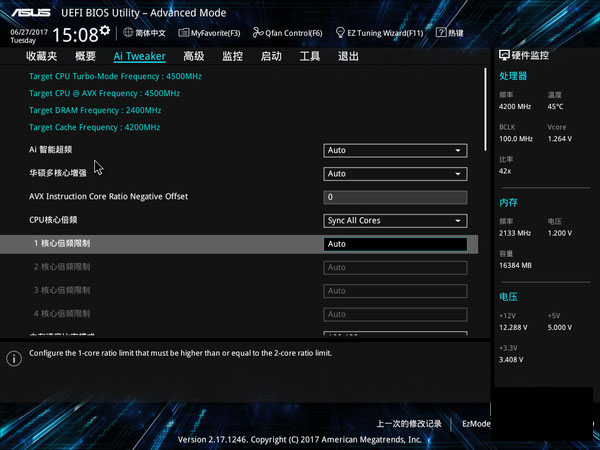Click the 硬件监控 monitor icon
The height and width of the screenshot is (450, 600).
504,55
